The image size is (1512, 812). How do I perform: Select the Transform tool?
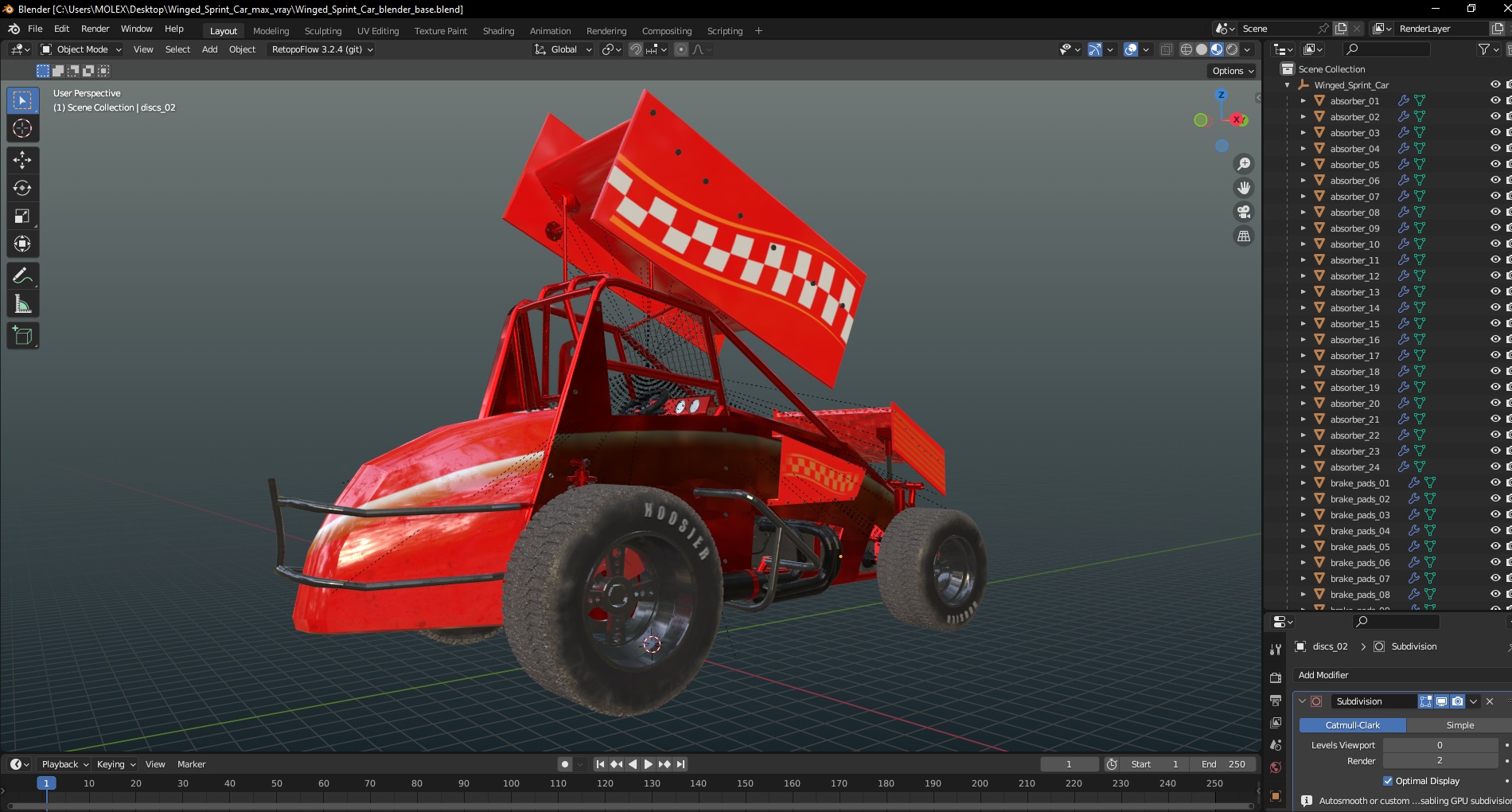click(x=22, y=244)
